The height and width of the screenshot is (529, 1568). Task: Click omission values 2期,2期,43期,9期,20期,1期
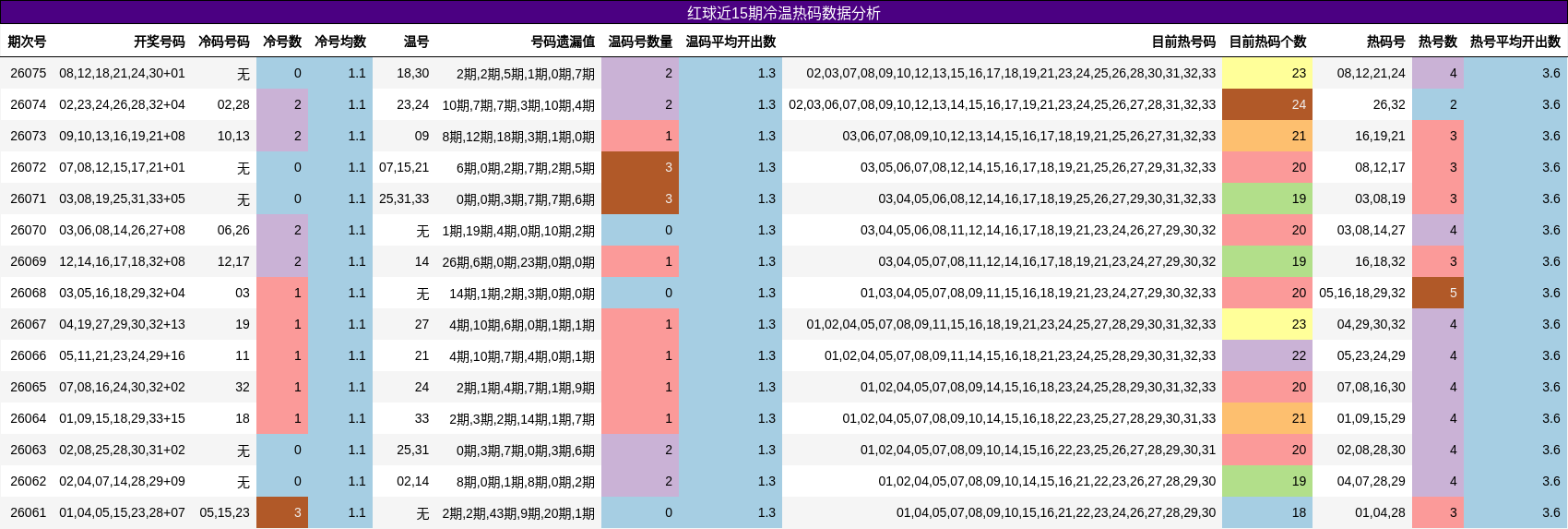pos(518,512)
